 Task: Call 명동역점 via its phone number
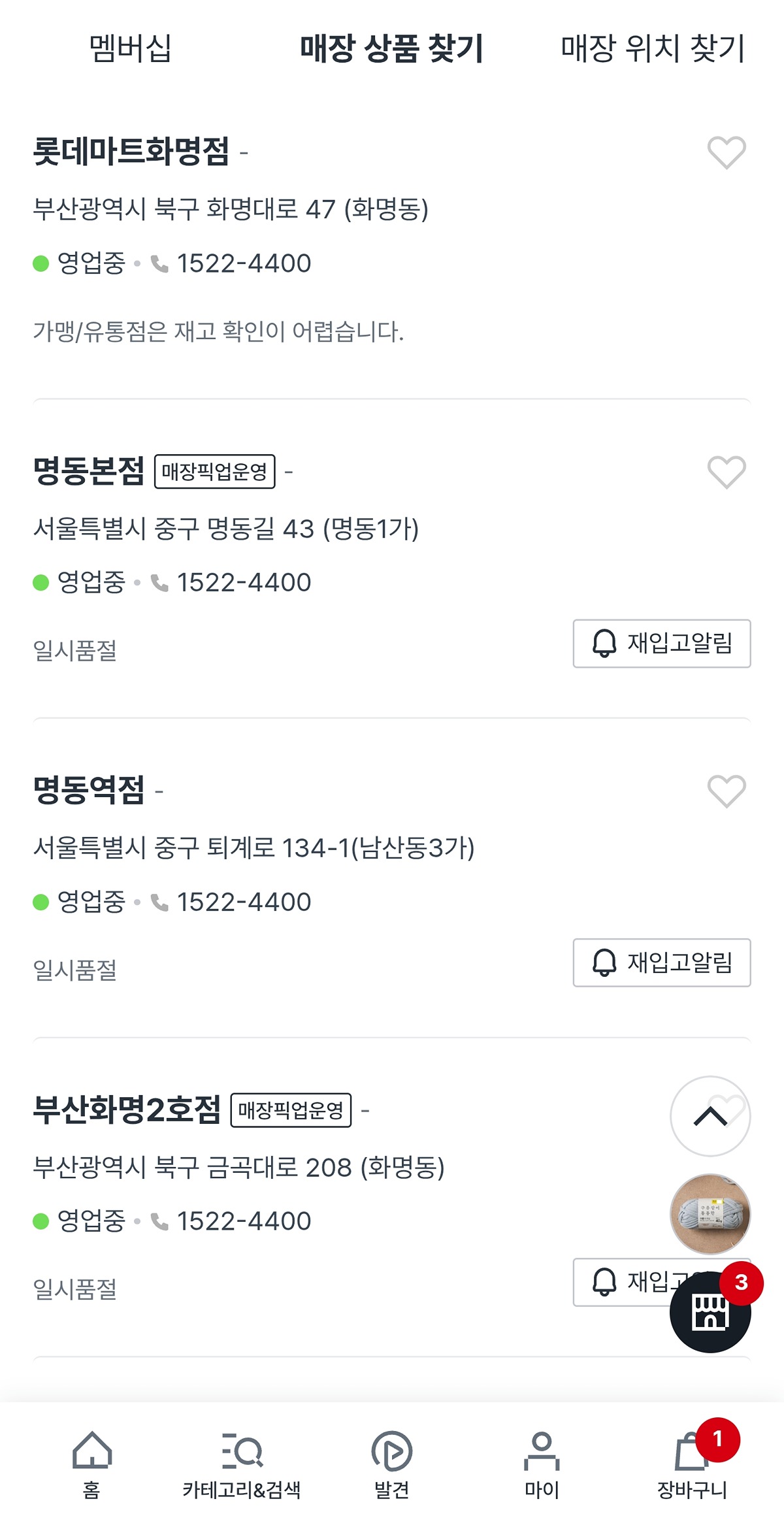[243, 902]
